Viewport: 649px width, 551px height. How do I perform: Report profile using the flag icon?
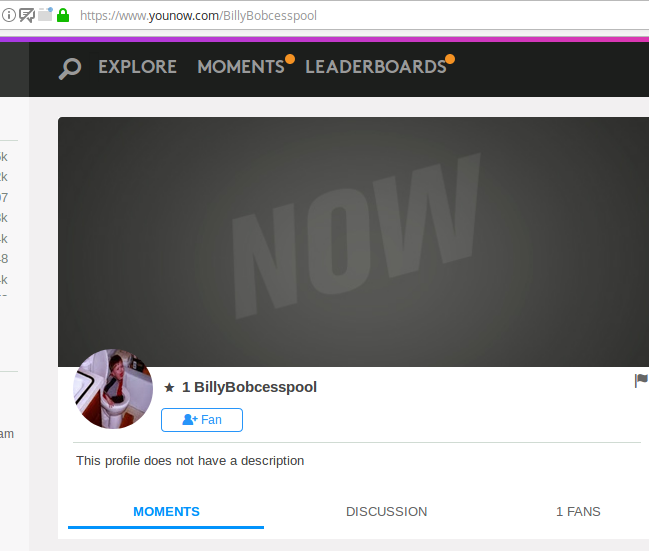(641, 380)
